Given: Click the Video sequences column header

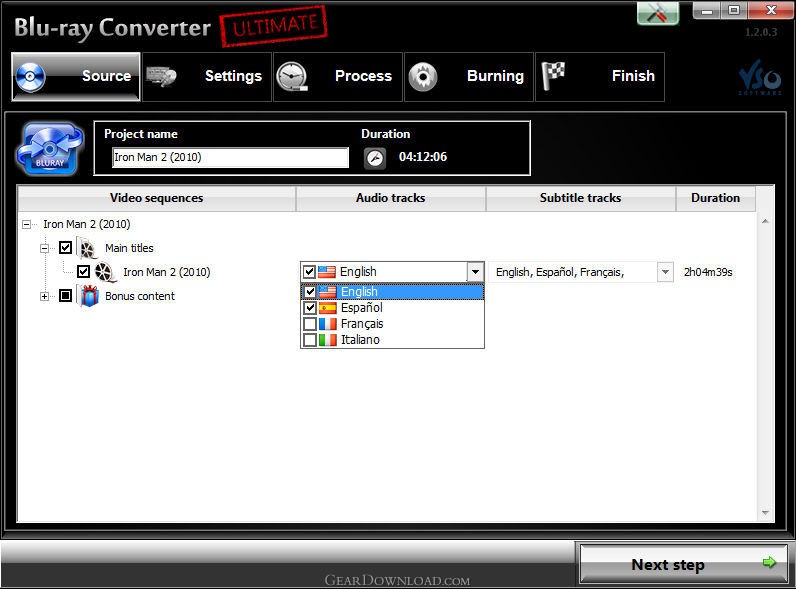Looking at the screenshot, I should (x=156, y=198).
